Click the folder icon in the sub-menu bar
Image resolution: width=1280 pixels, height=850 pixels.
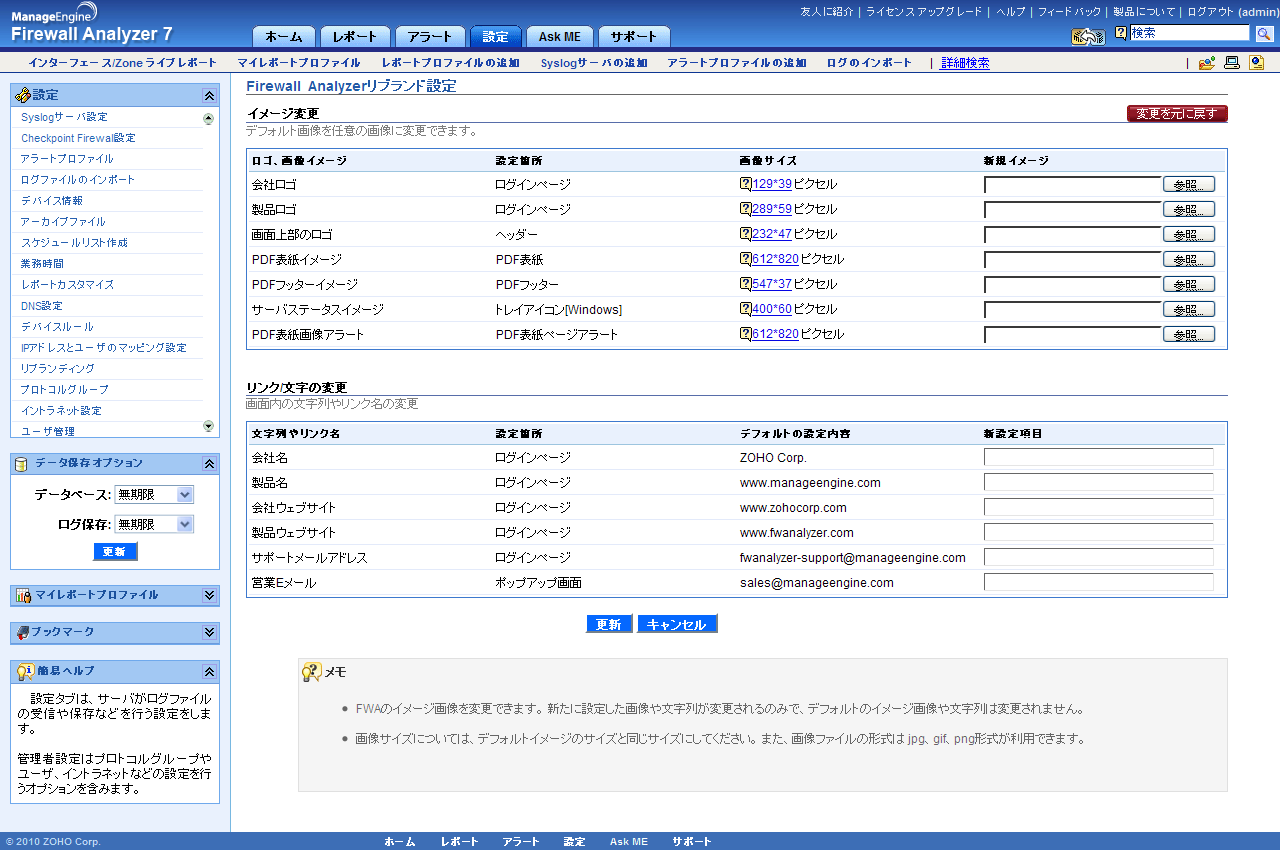[1207, 63]
